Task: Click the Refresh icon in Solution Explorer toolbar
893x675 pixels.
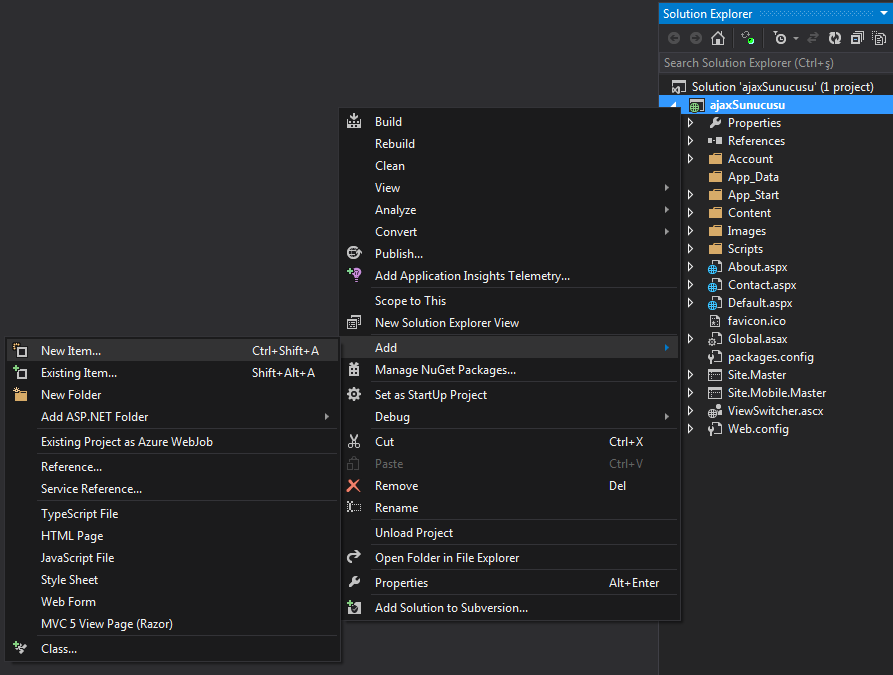Action: coord(835,38)
